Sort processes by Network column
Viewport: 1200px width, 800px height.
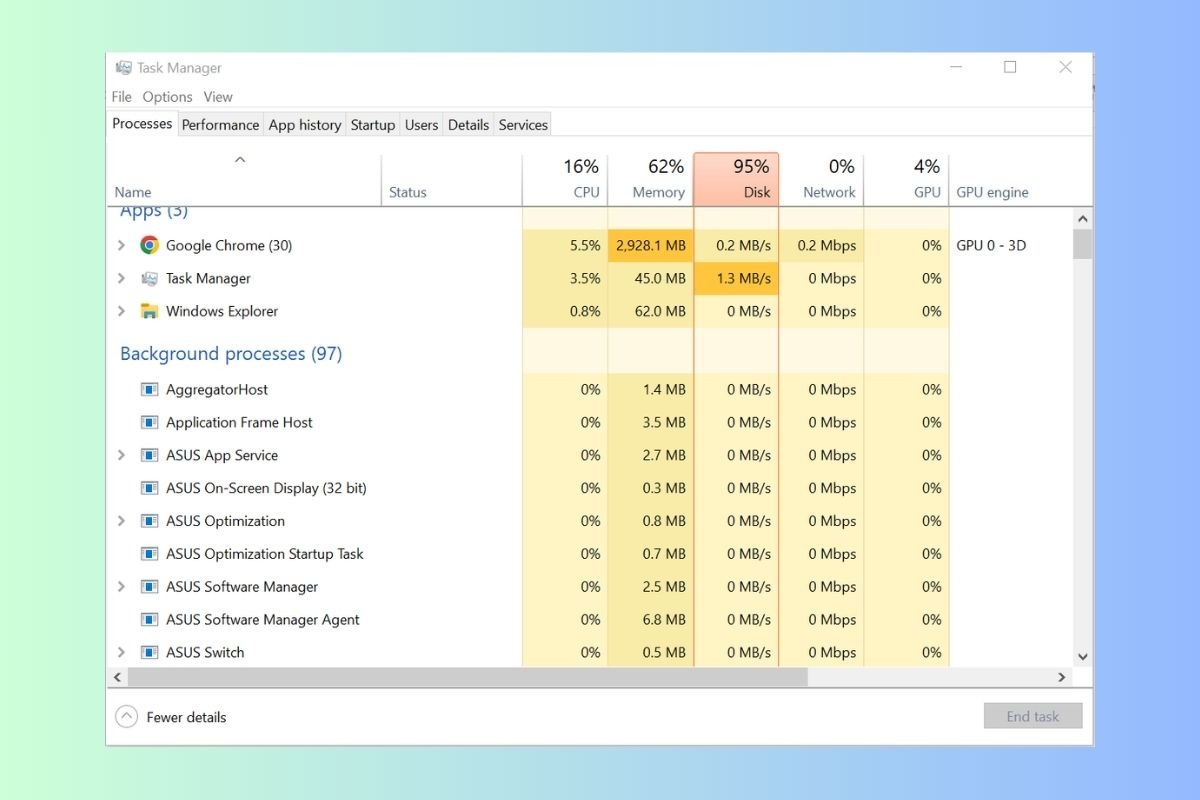pos(821,180)
